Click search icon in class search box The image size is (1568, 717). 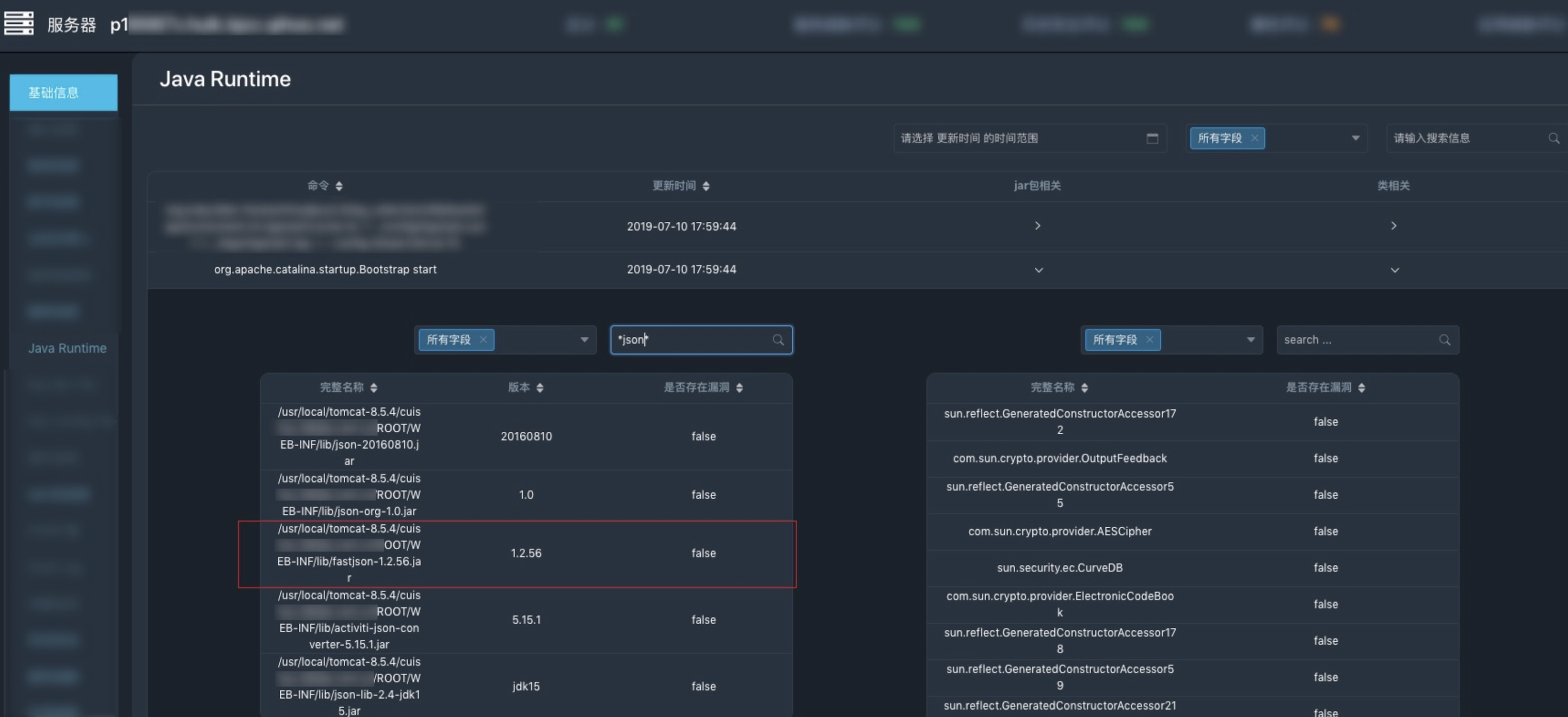tap(1445, 340)
